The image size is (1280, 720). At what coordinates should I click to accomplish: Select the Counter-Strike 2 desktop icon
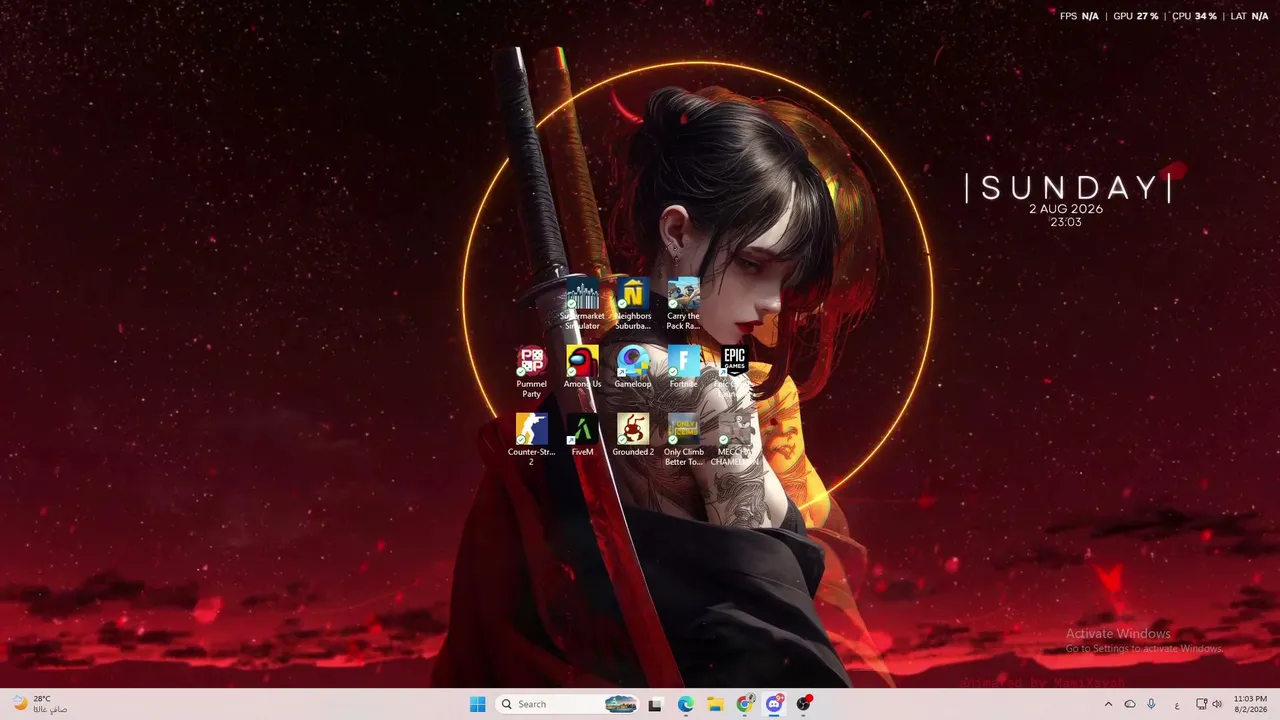point(531,440)
